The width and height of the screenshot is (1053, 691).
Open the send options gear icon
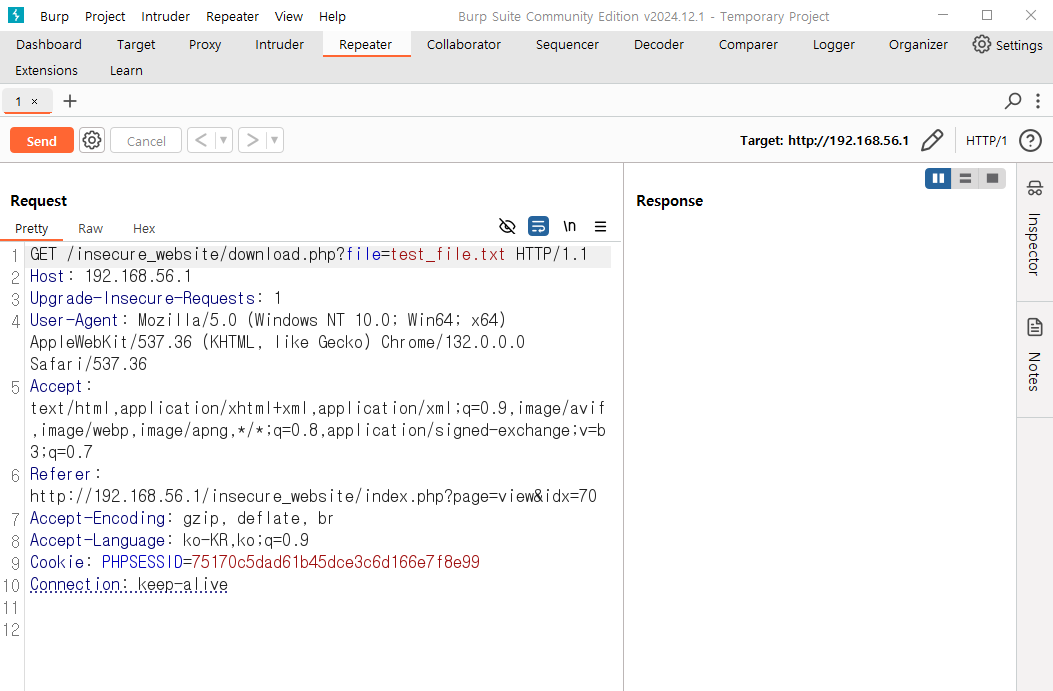(x=92, y=140)
